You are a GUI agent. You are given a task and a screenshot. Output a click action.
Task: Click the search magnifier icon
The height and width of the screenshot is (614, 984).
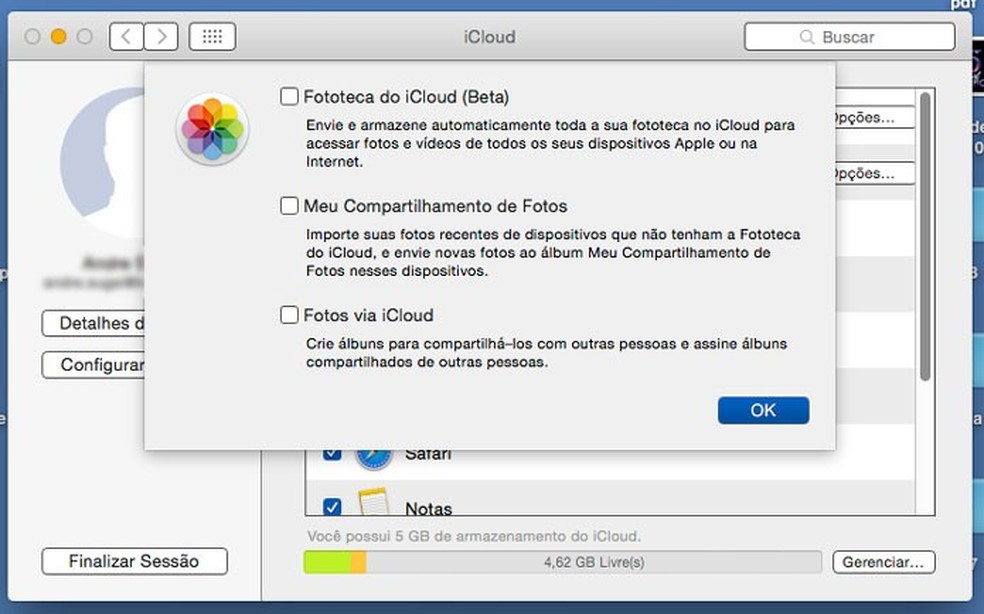pos(807,37)
